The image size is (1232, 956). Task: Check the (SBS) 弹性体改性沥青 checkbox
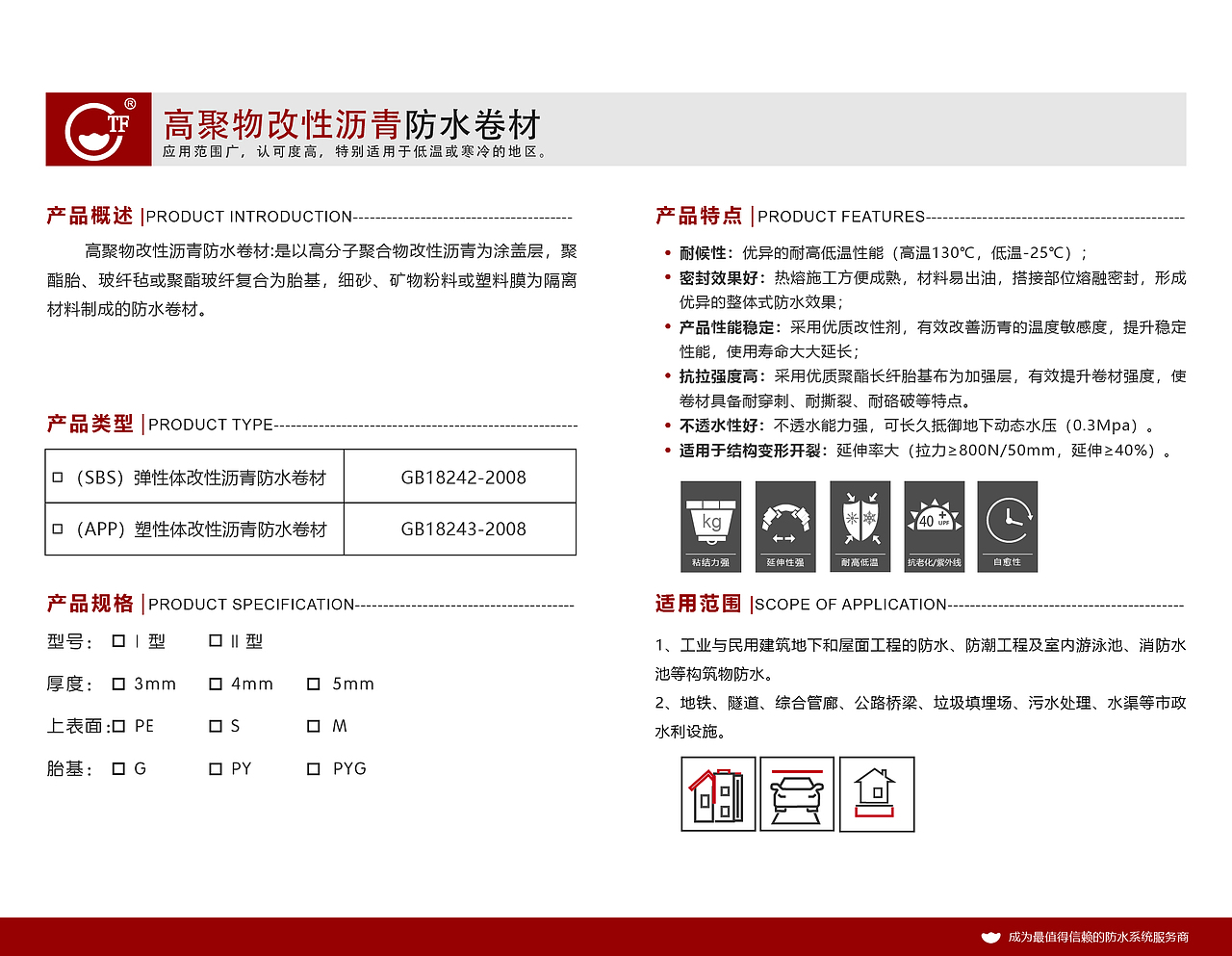point(57,476)
